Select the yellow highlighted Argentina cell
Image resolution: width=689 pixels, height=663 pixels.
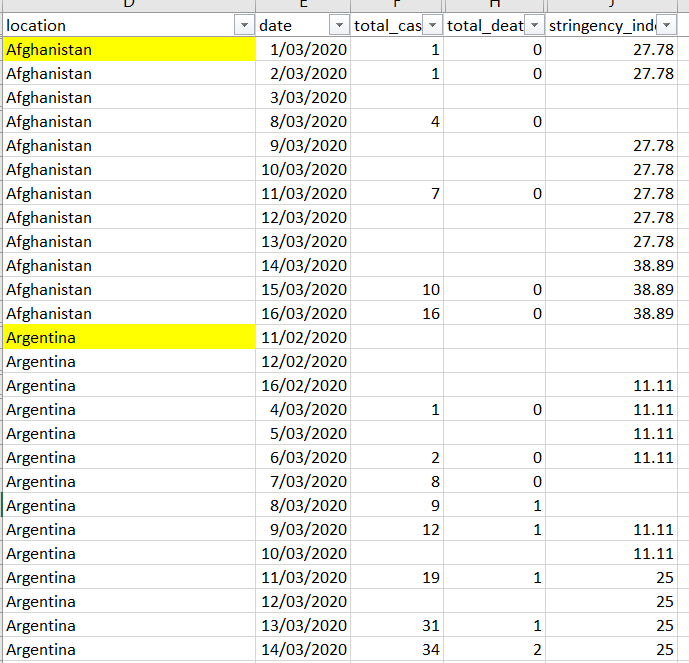129,337
